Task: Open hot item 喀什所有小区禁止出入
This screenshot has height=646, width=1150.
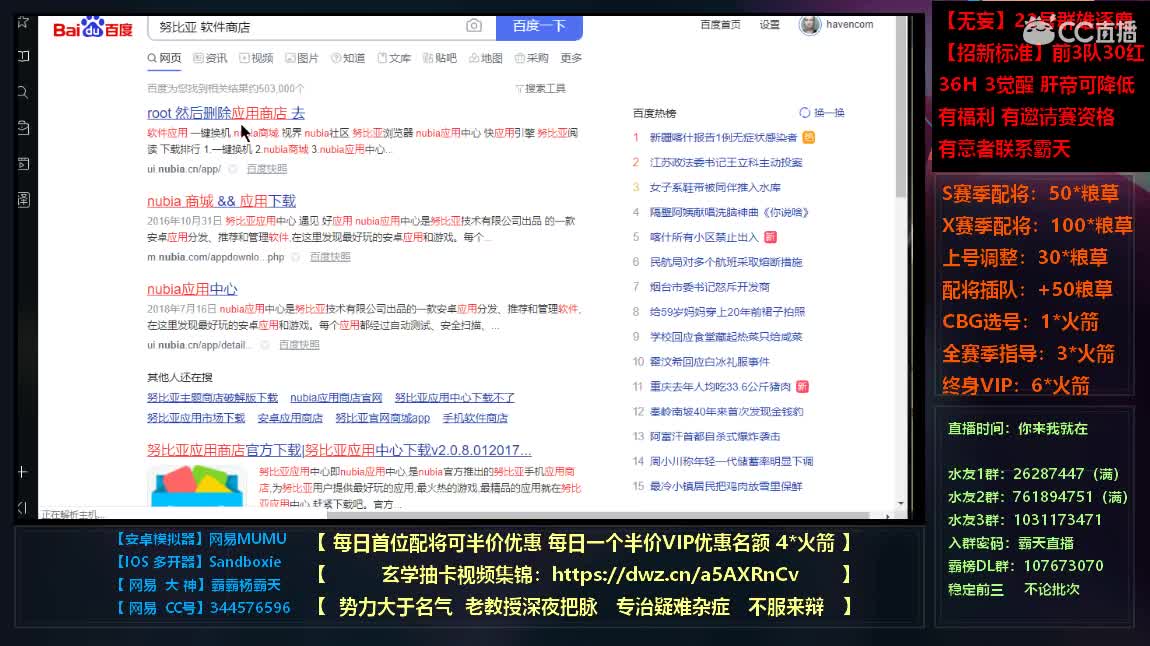Action: 704,237
